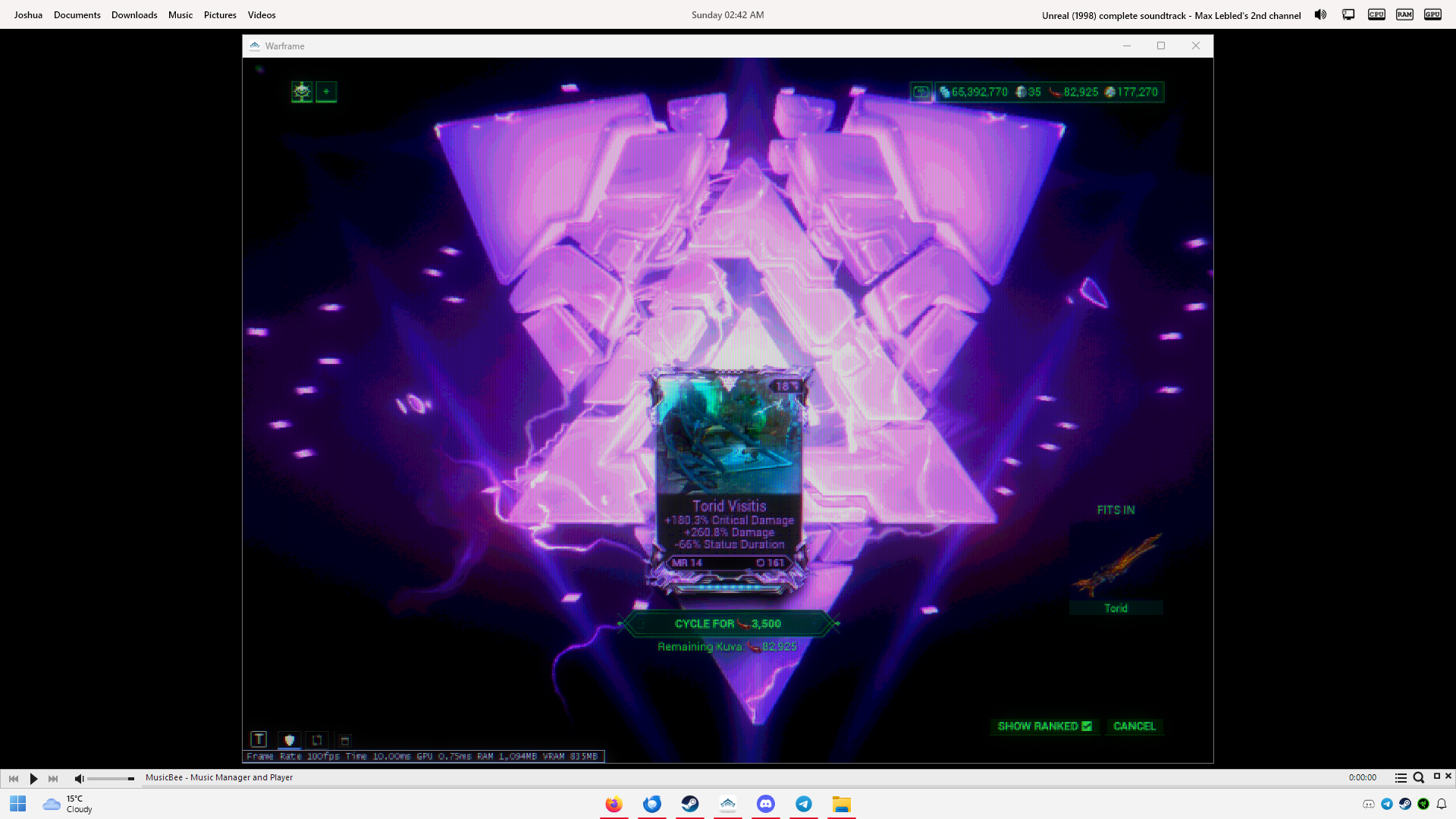Open the Windows Start menu

[x=18, y=804]
